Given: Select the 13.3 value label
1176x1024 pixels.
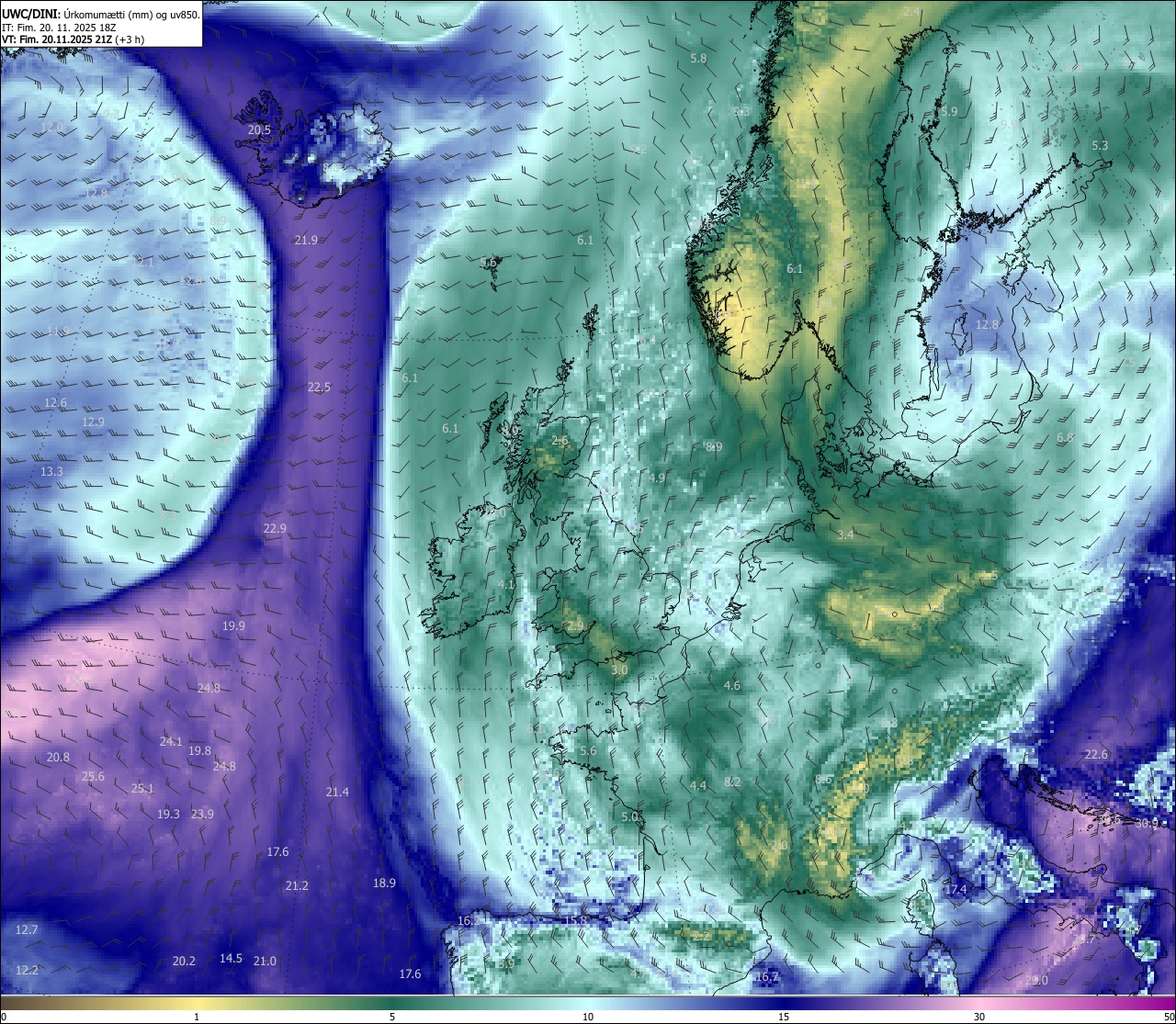Looking at the screenshot, I should pyautogui.click(x=51, y=471).
